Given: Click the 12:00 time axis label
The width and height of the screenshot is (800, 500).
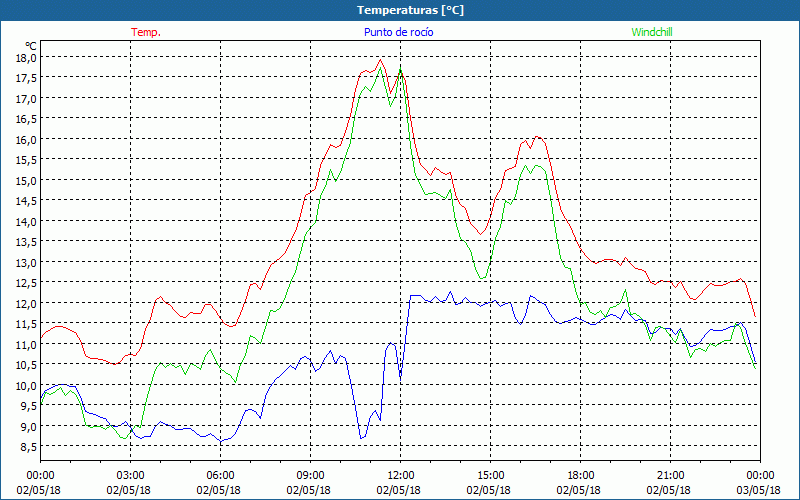Looking at the screenshot, I should click(401, 476).
